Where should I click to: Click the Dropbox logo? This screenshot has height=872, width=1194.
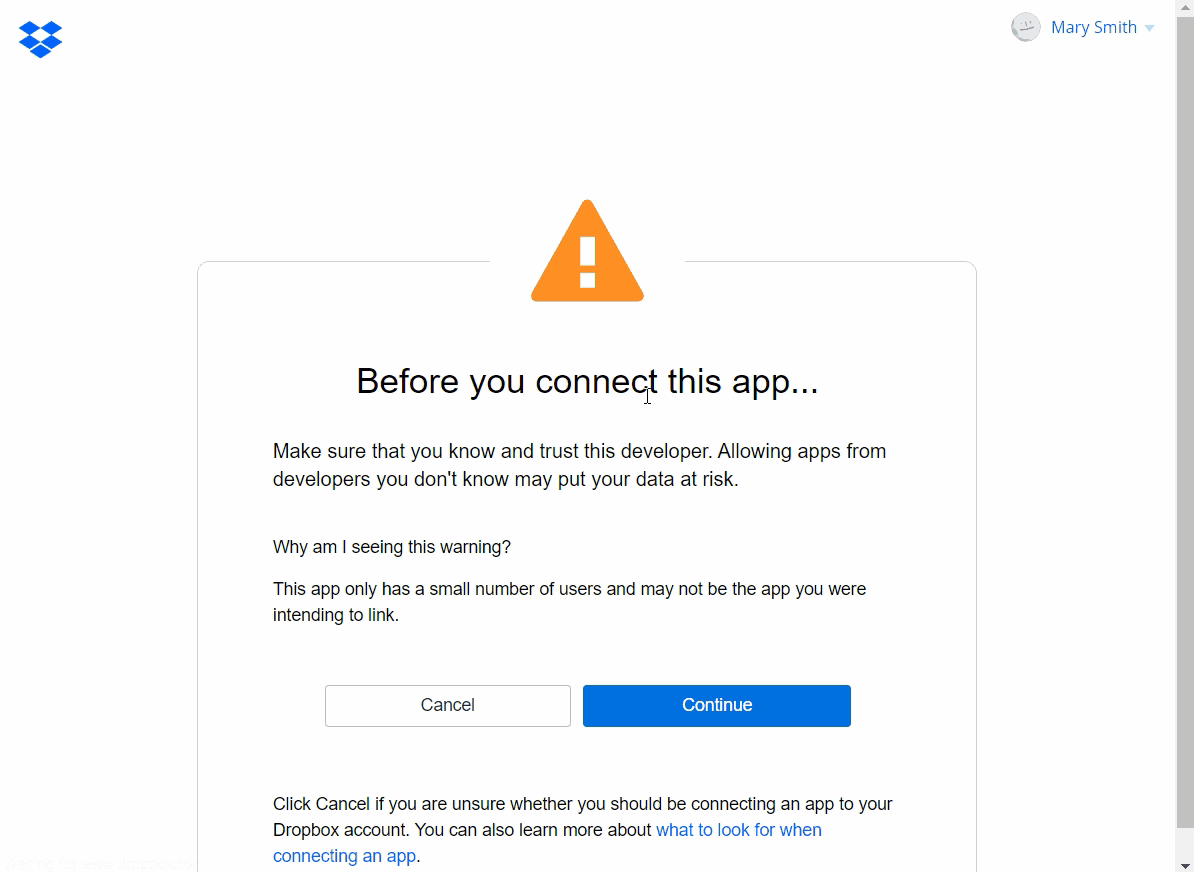(x=41, y=39)
